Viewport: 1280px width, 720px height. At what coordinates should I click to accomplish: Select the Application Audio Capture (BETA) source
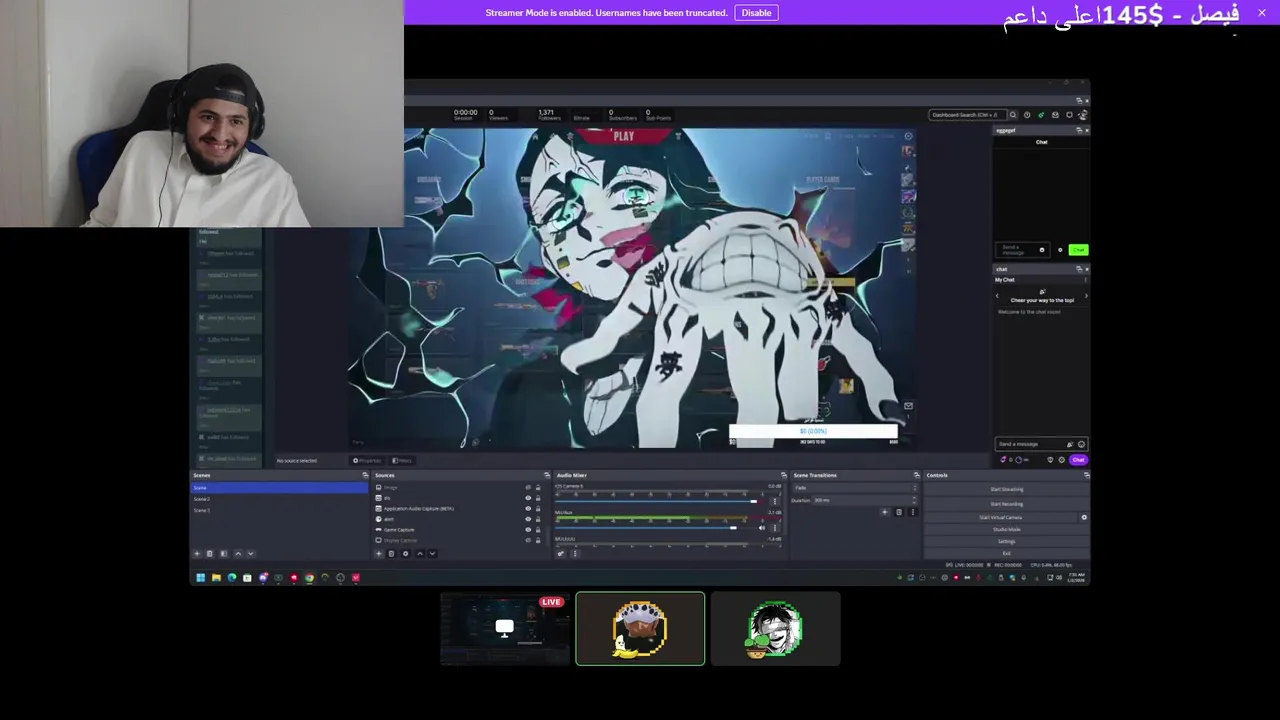pos(459,508)
